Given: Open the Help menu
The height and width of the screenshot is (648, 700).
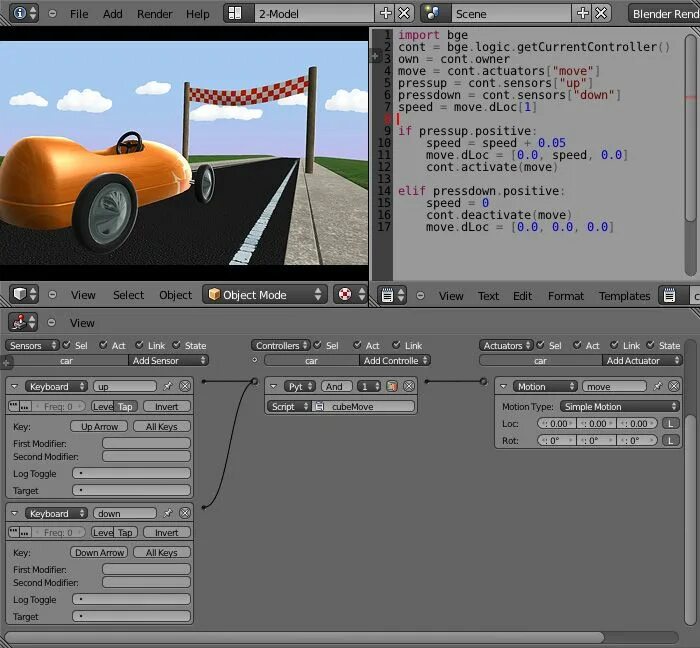Looking at the screenshot, I should pyautogui.click(x=198, y=14).
